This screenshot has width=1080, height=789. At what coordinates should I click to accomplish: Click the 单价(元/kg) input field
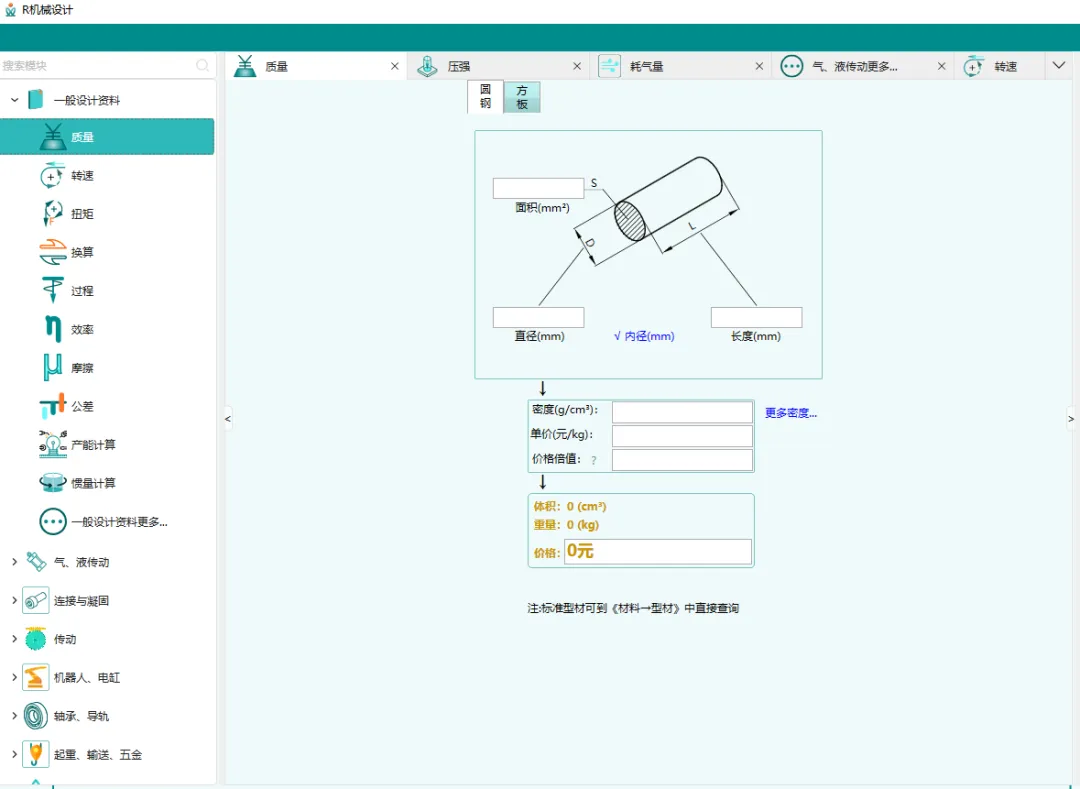683,436
